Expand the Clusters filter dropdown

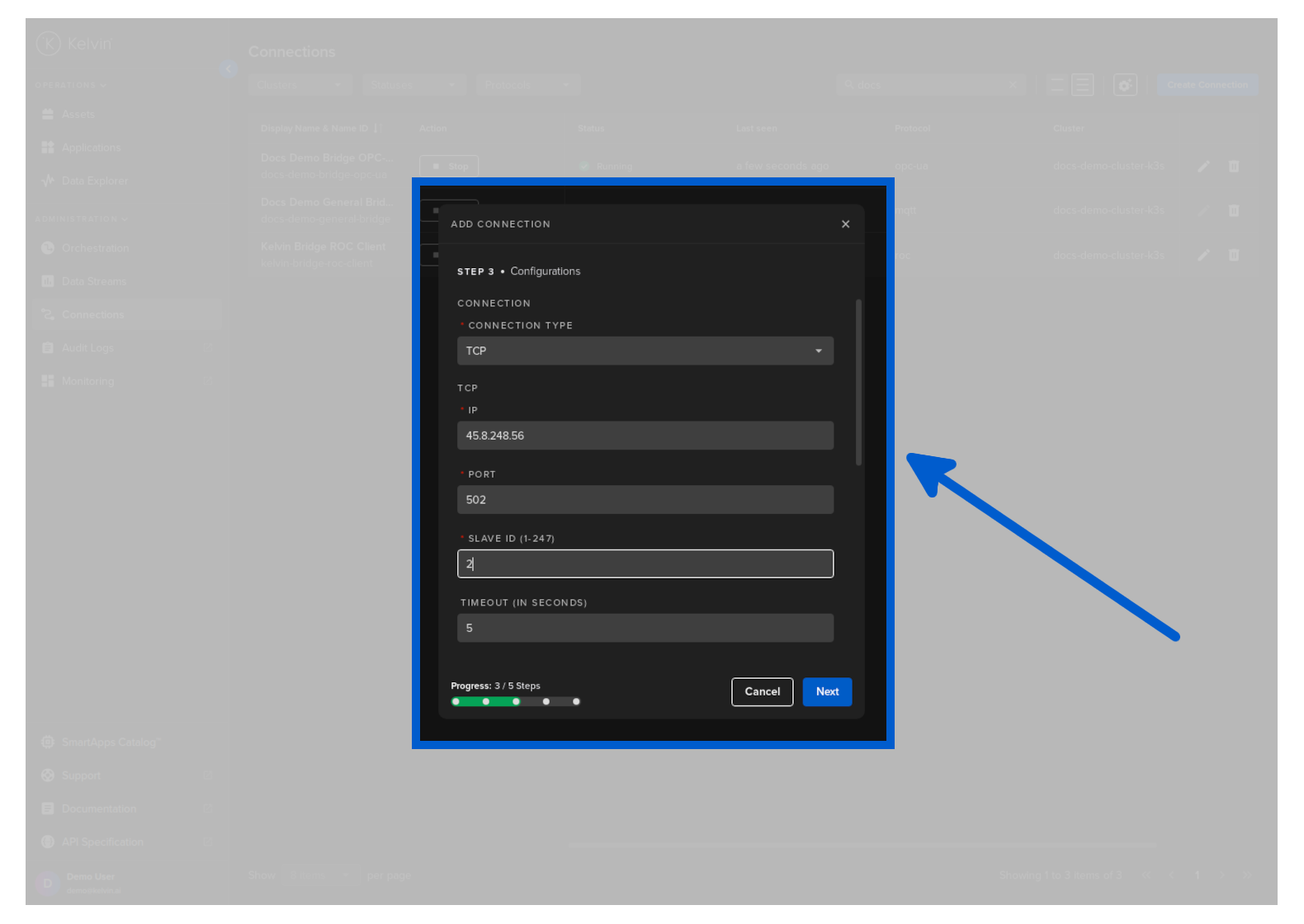click(x=300, y=85)
